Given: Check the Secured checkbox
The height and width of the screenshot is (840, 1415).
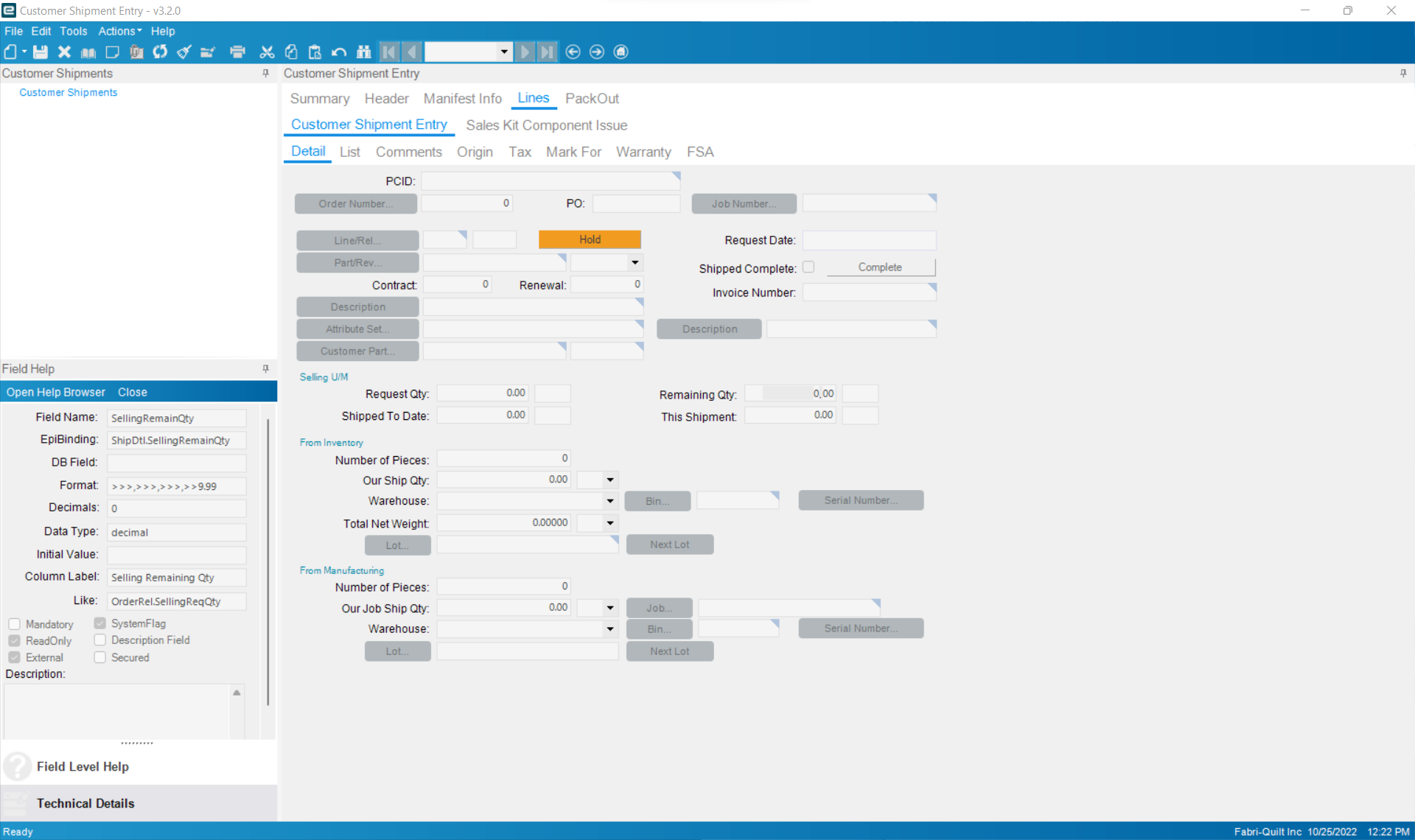Looking at the screenshot, I should (x=100, y=657).
